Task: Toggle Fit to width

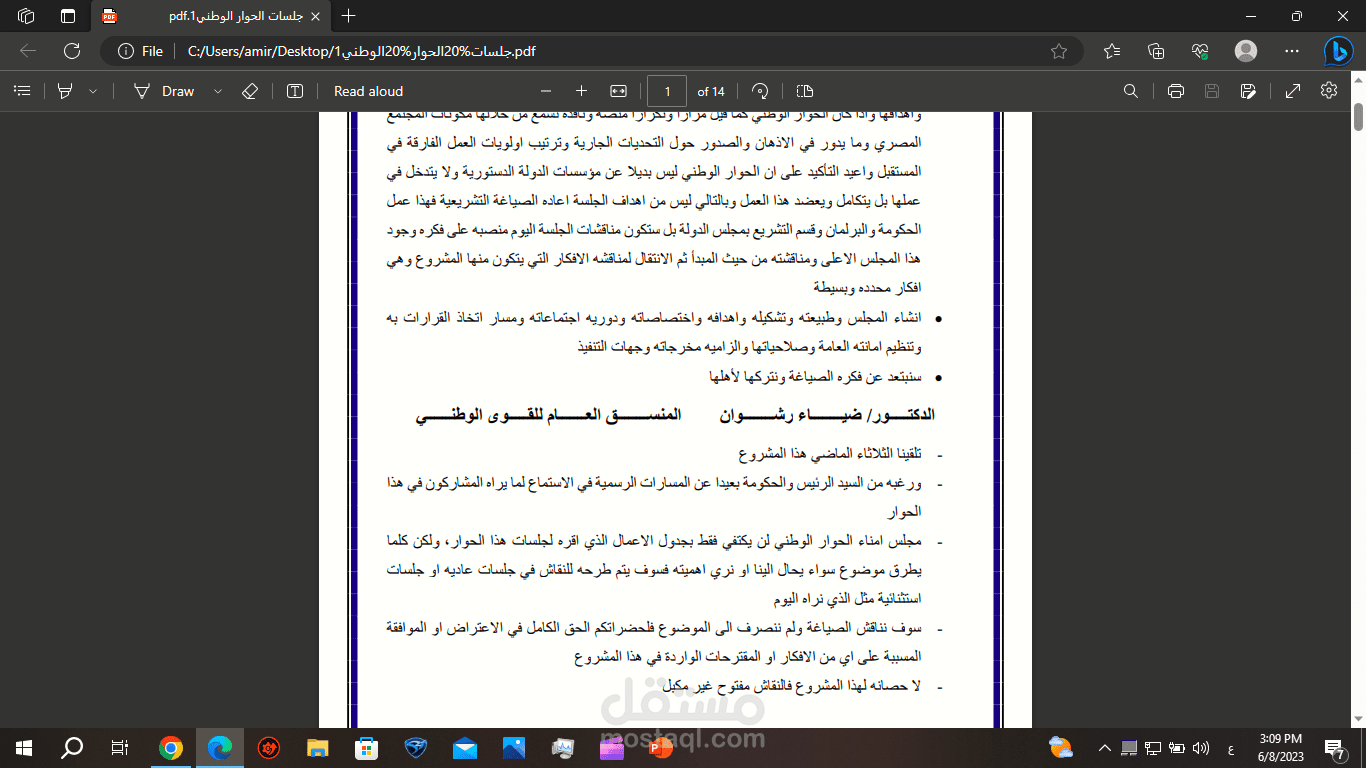Action: (618, 91)
